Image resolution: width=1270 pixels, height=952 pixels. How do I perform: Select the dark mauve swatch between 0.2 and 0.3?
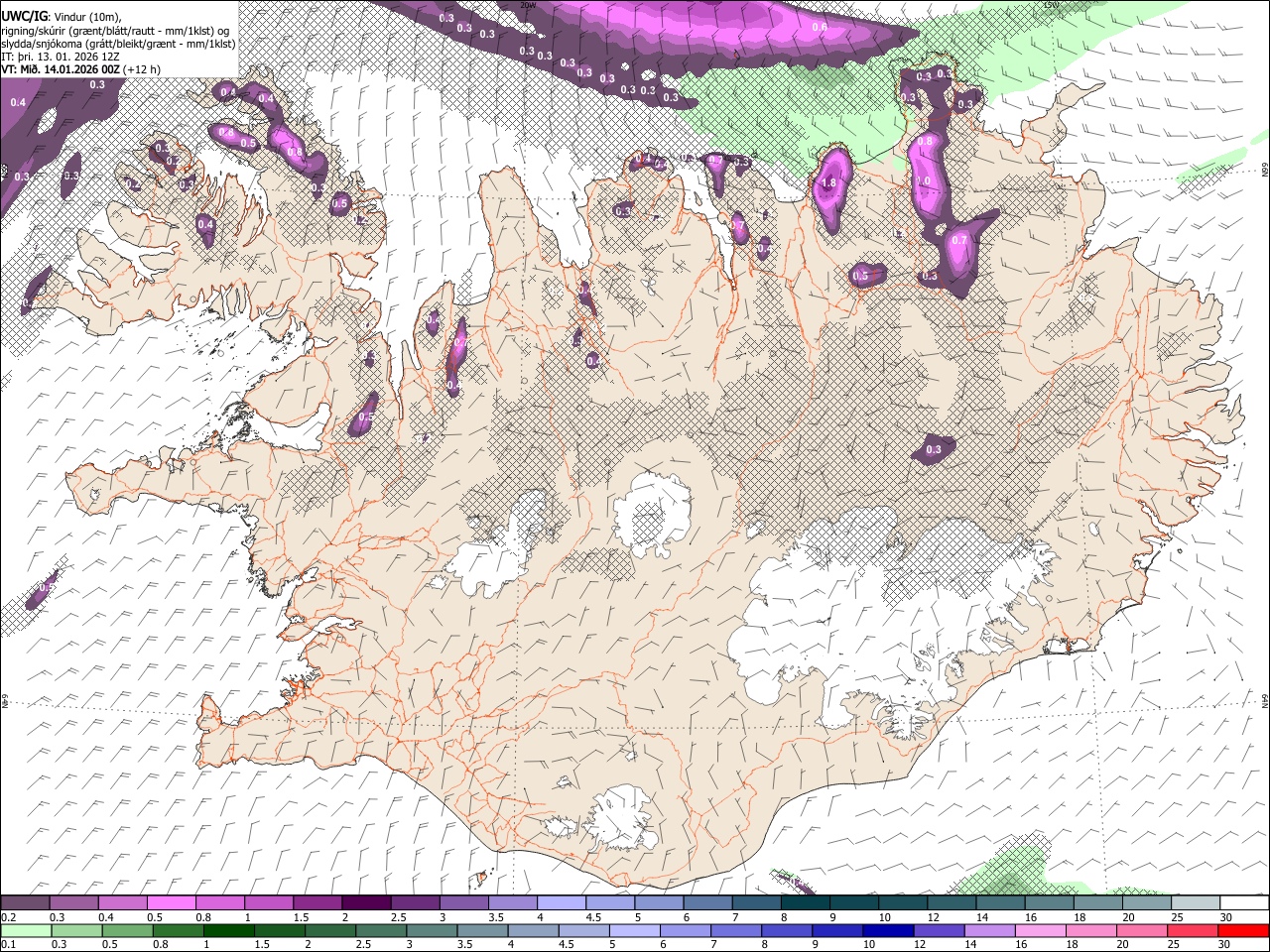point(25,903)
